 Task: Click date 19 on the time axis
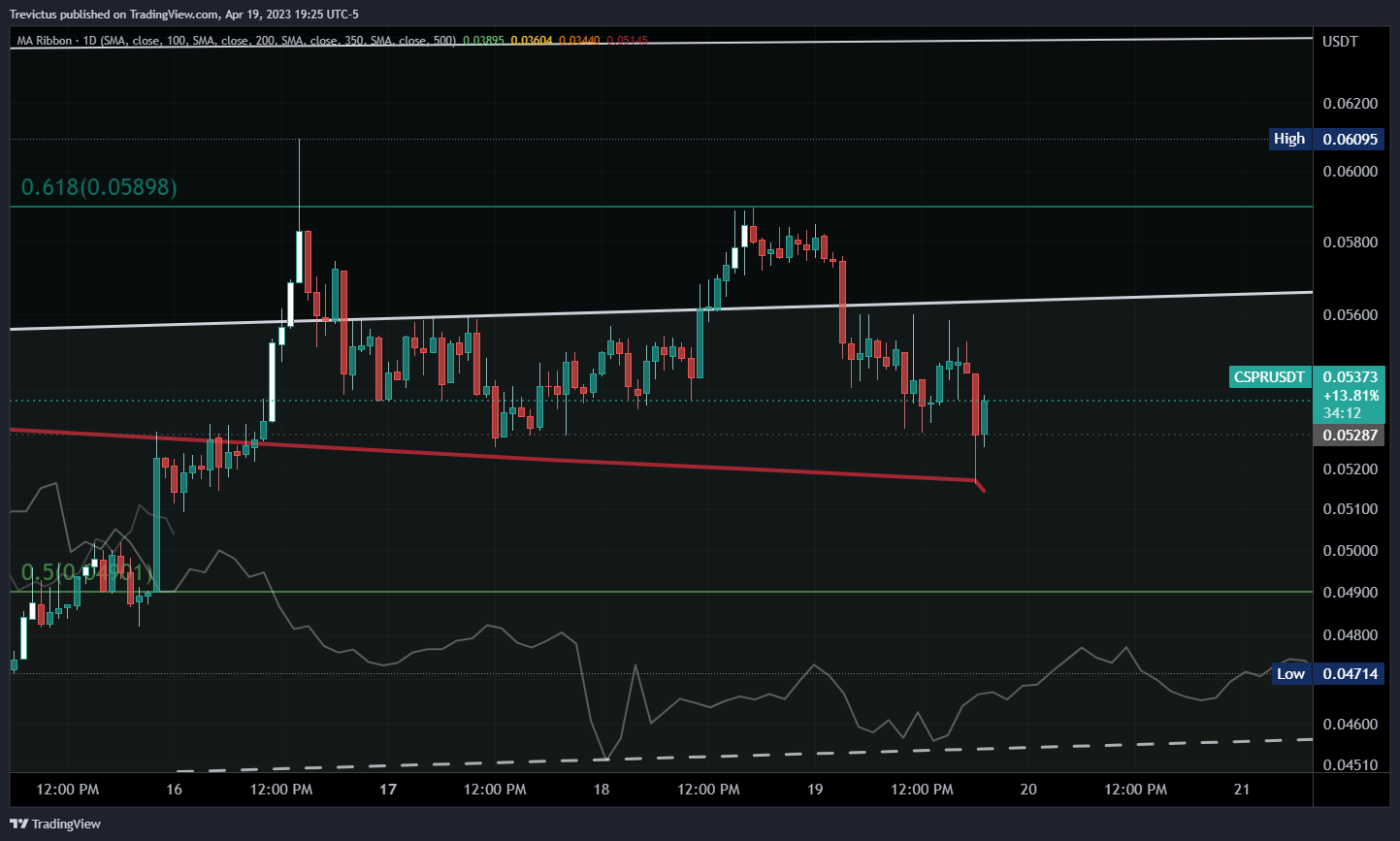(815, 790)
